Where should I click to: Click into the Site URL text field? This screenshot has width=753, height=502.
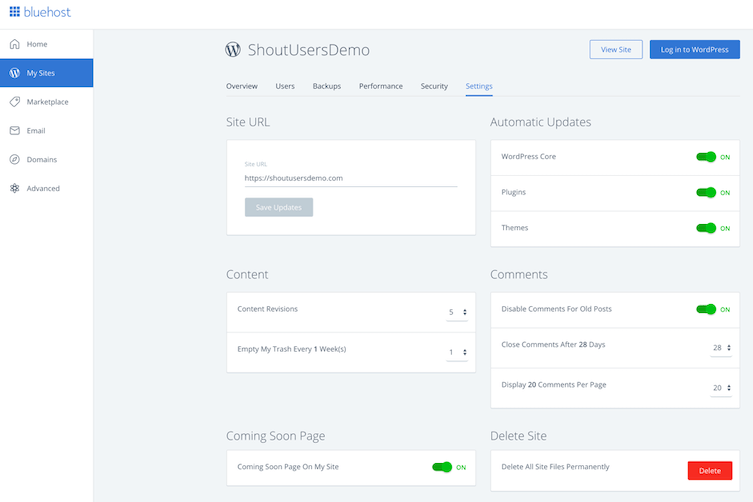[x=350, y=178]
